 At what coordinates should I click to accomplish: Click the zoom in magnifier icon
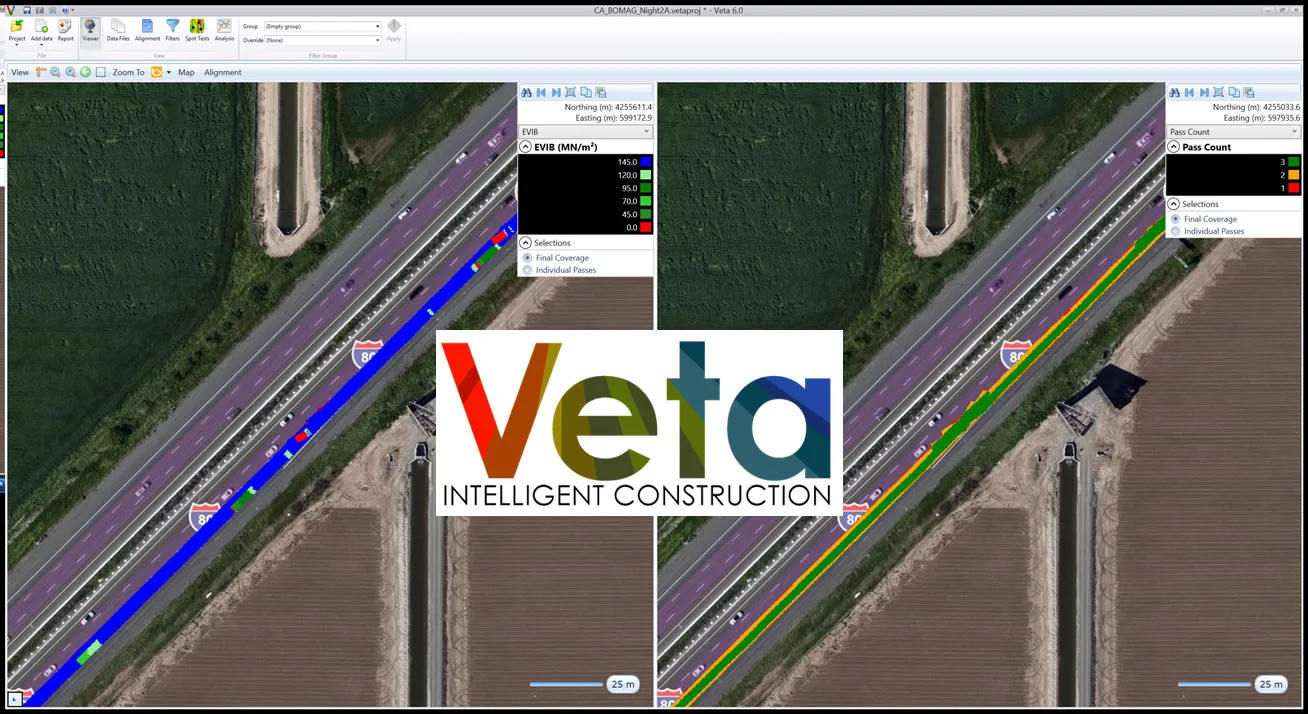pos(71,72)
